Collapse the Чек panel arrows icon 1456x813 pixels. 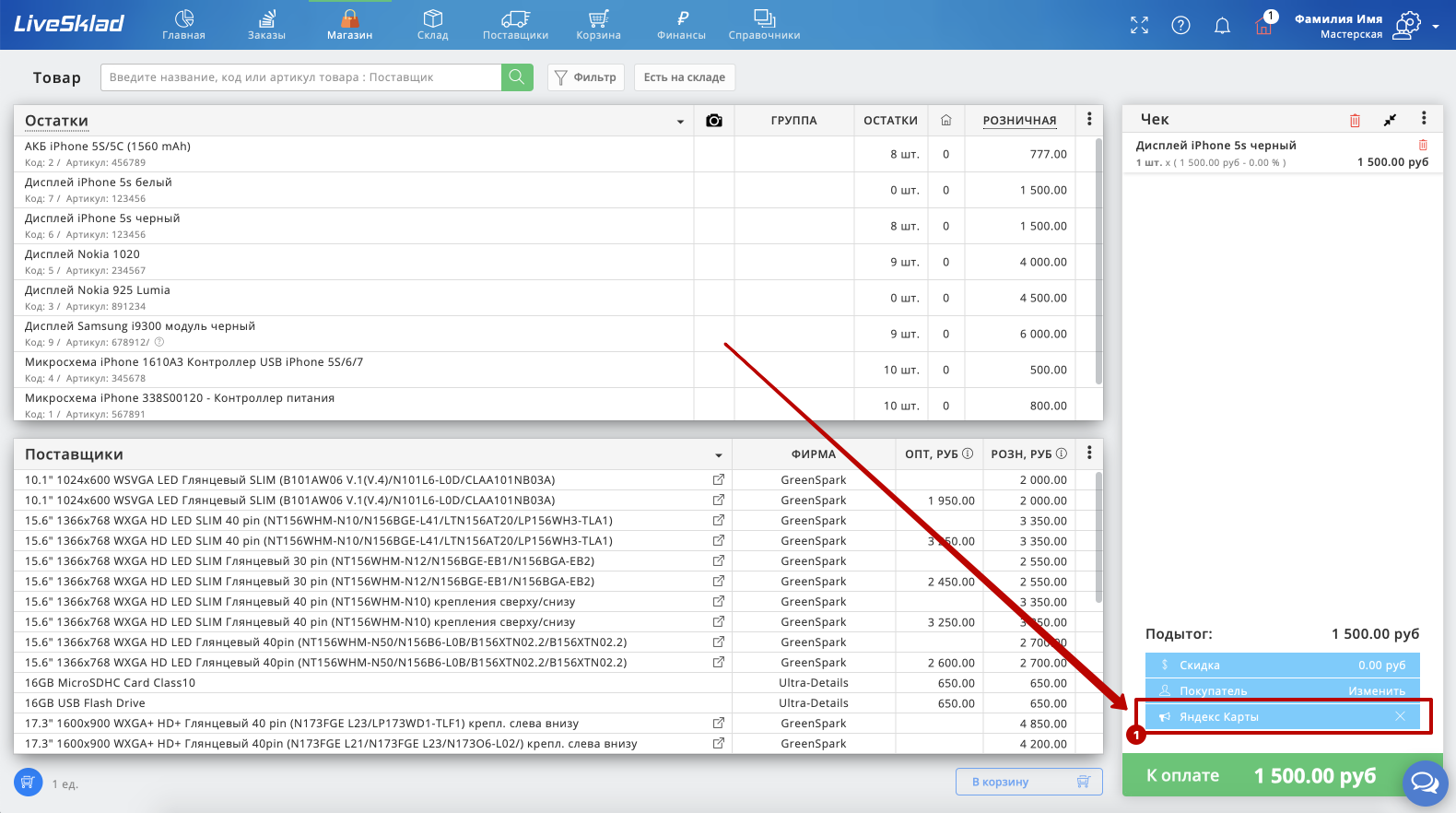pyautogui.click(x=1390, y=120)
